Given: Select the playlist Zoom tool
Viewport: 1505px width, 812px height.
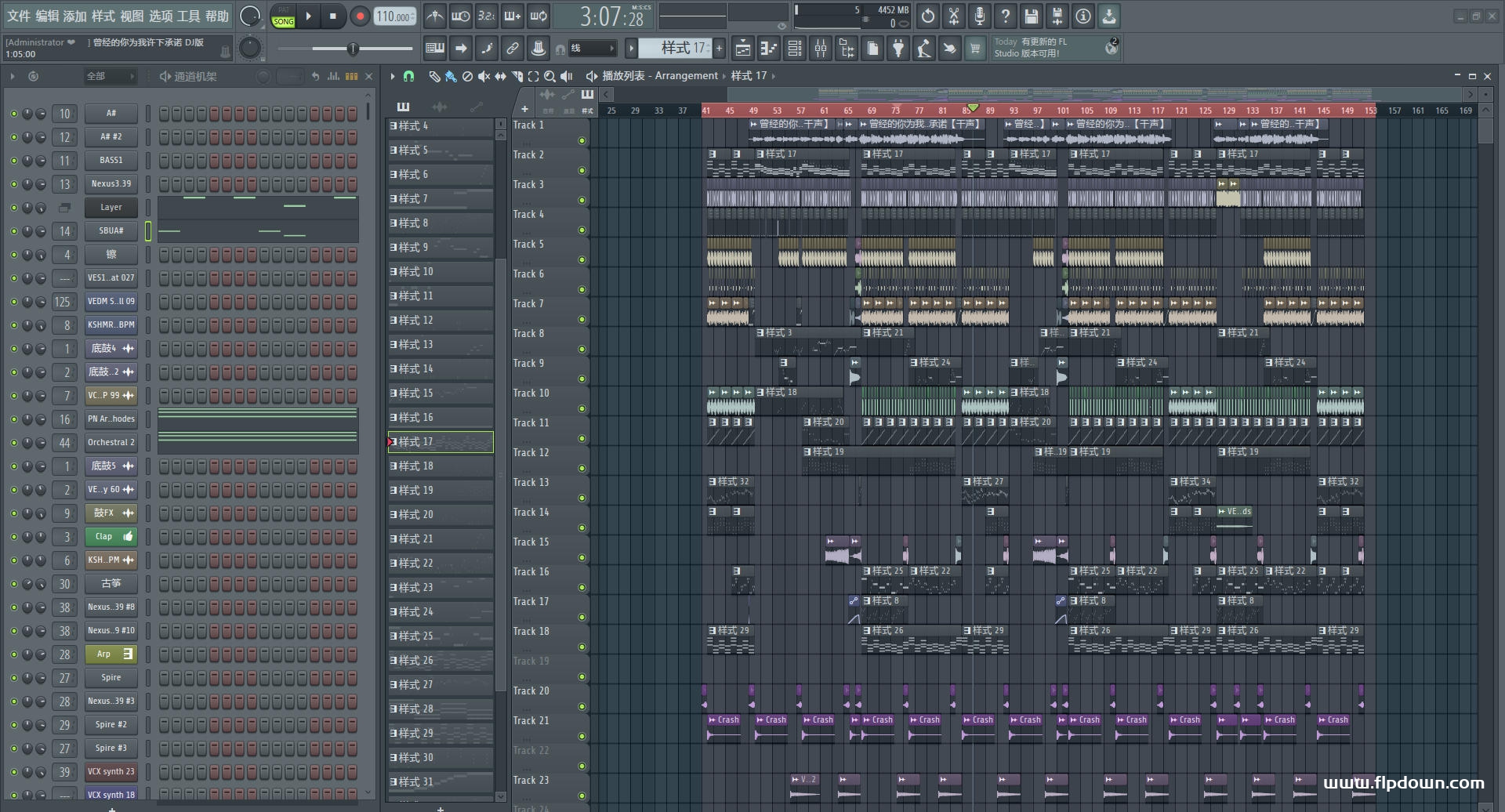Looking at the screenshot, I should 549,76.
